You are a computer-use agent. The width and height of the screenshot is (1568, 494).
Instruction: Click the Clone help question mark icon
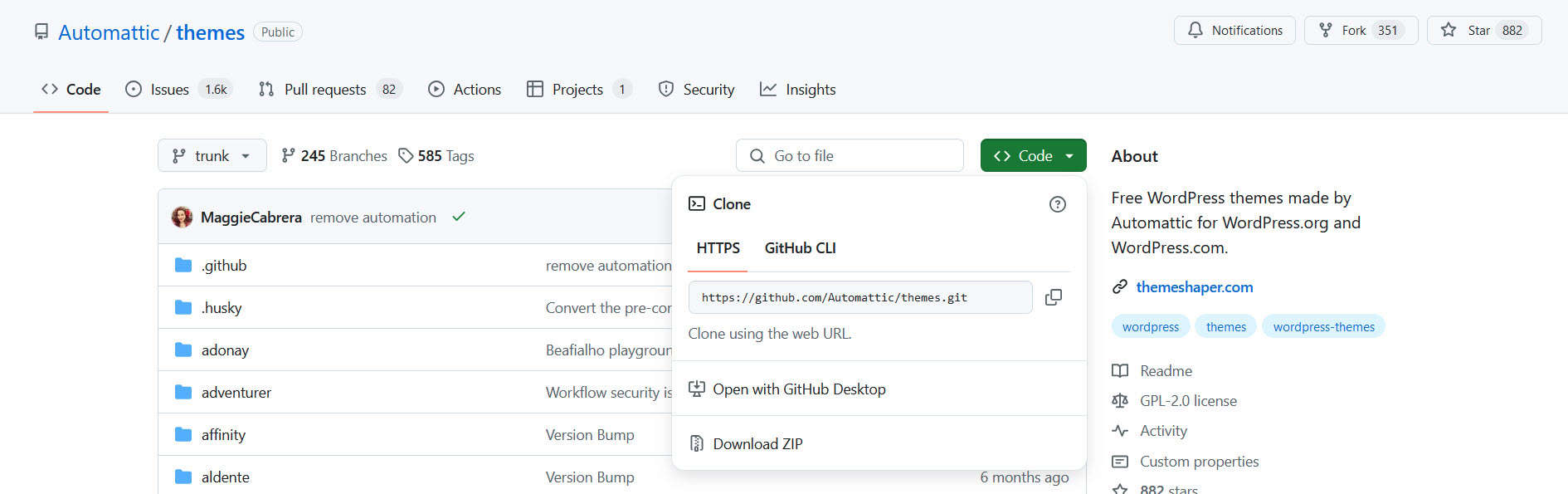pos(1057,204)
